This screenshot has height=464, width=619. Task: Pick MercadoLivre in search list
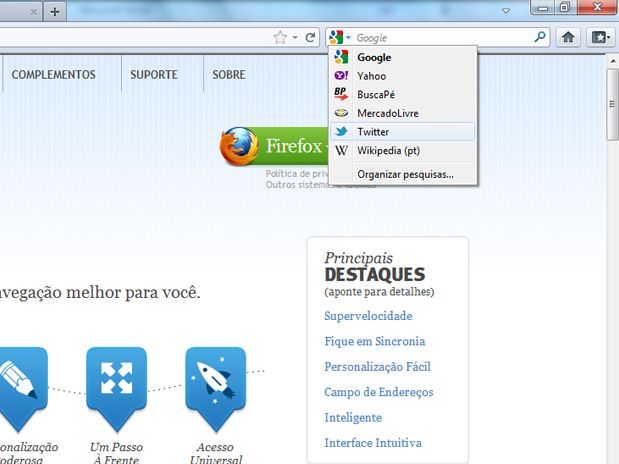(387, 113)
